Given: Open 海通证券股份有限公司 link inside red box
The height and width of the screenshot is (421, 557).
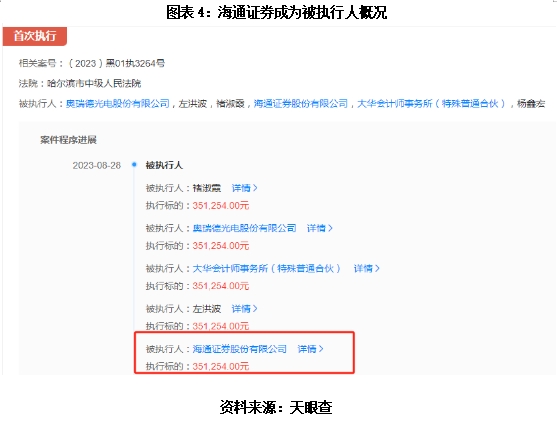Looking at the screenshot, I should (239, 349).
